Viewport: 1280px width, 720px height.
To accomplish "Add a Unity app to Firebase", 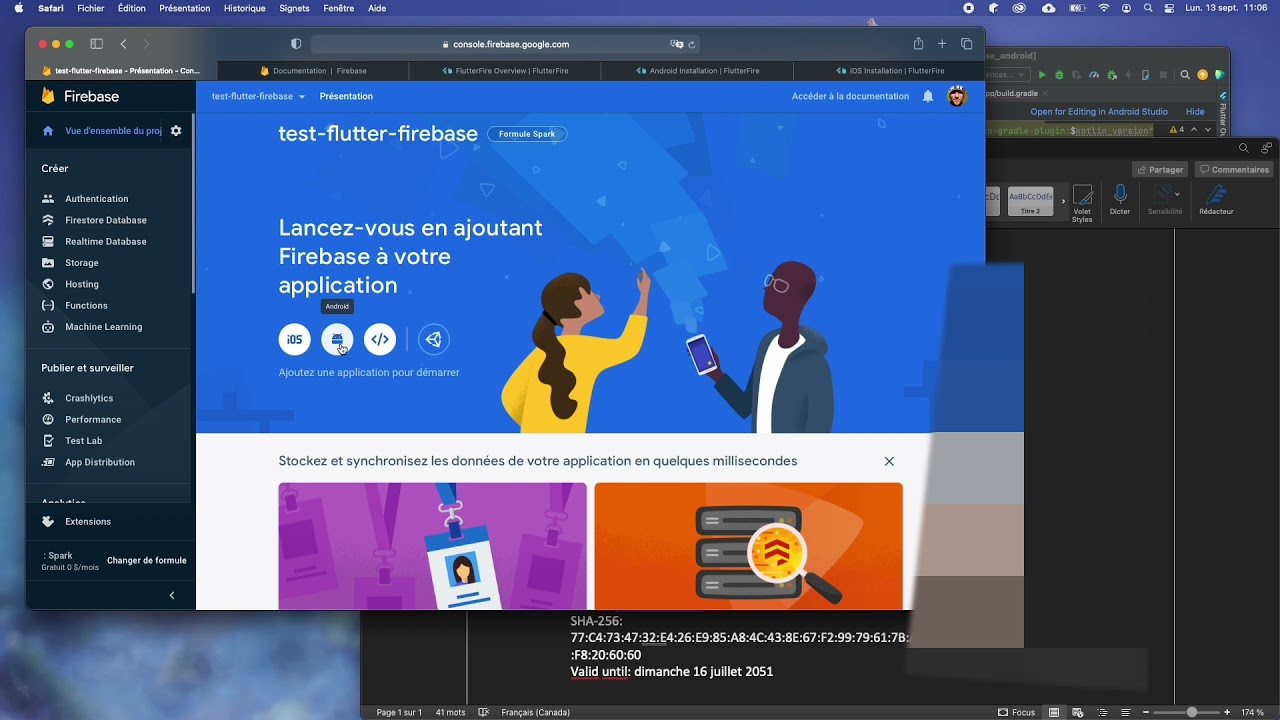I will click(433, 339).
